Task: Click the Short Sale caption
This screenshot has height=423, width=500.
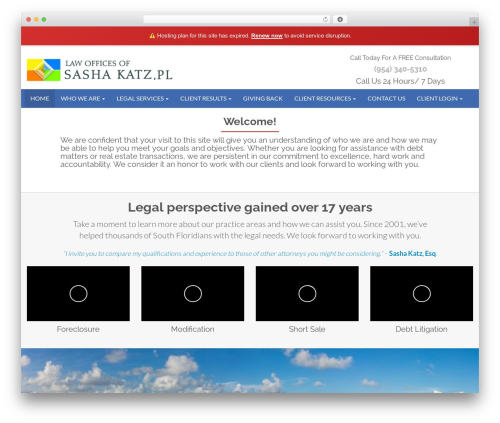Action: [307, 329]
